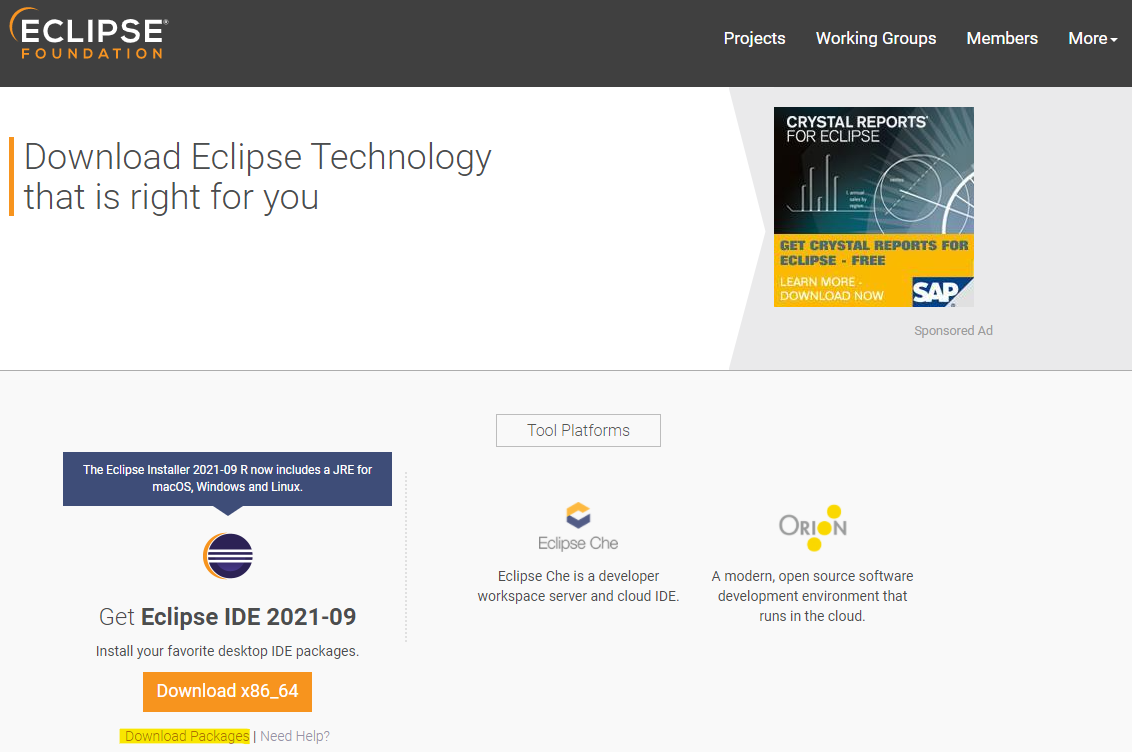Screen dimensions: 1132x752
Task: Click the Eclipse Installer 2021-09 R notice
Action: [x=227, y=478]
